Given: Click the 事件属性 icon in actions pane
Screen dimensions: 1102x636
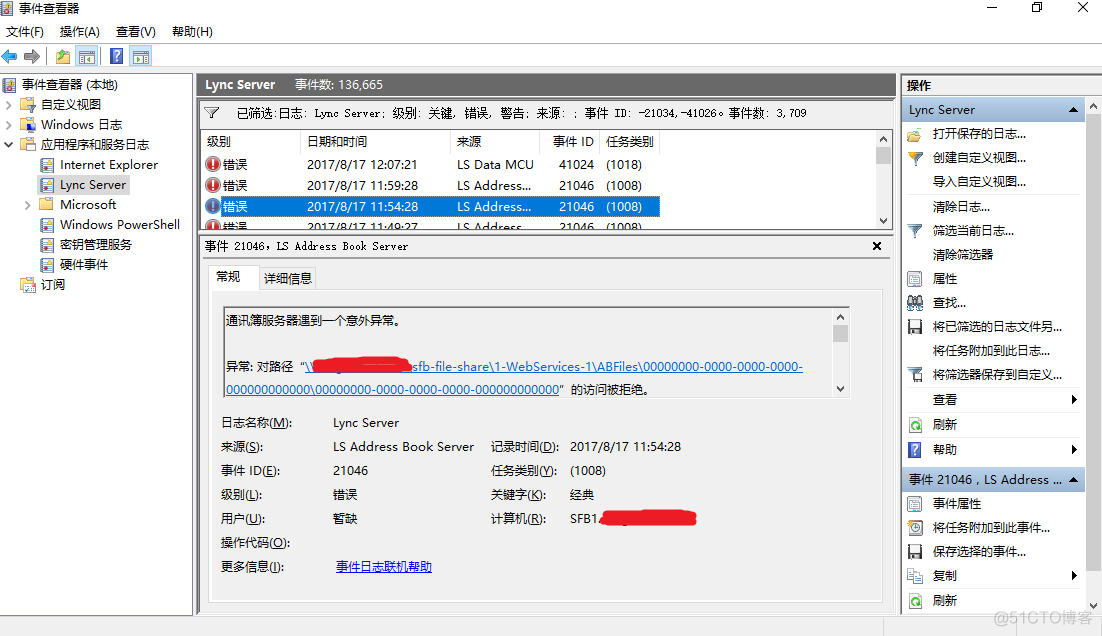Looking at the screenshot, I should 914,504.
